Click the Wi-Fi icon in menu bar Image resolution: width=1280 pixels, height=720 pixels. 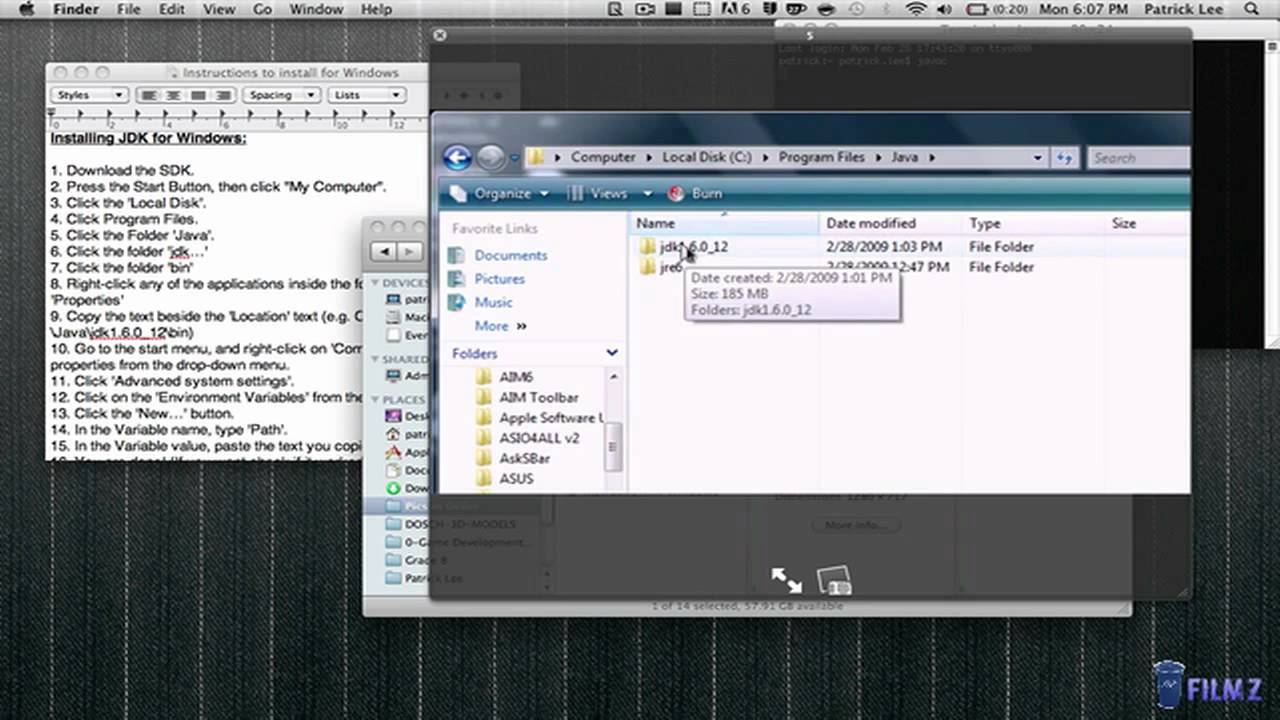(916, 9)
